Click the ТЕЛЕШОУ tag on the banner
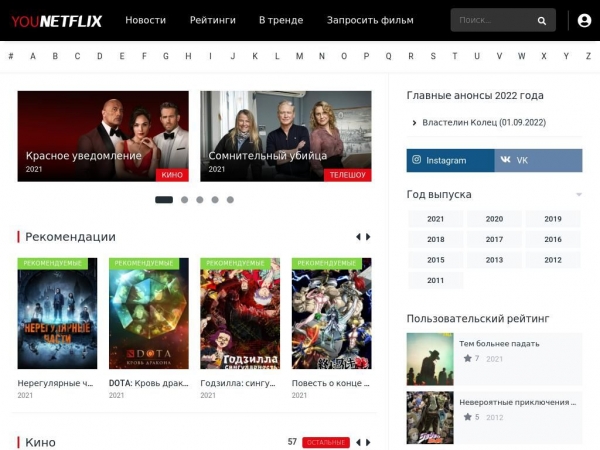600x450 pixels. point(347,175)
